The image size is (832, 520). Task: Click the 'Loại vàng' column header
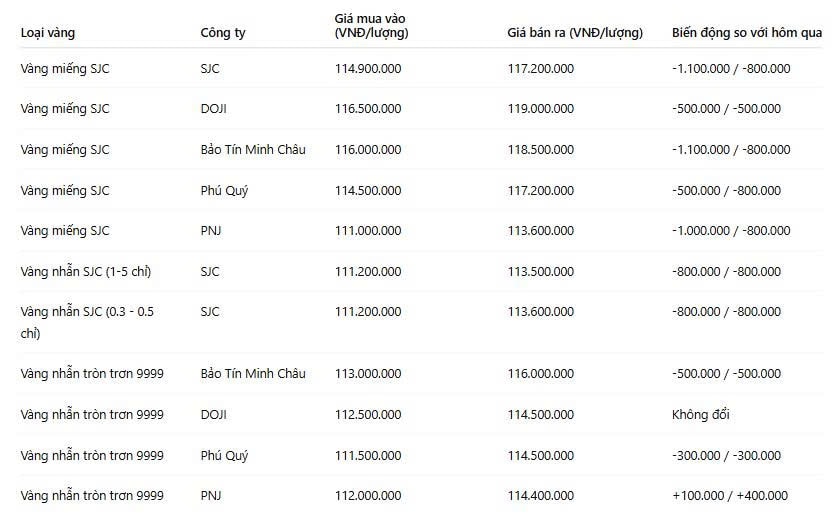point(48,33)
